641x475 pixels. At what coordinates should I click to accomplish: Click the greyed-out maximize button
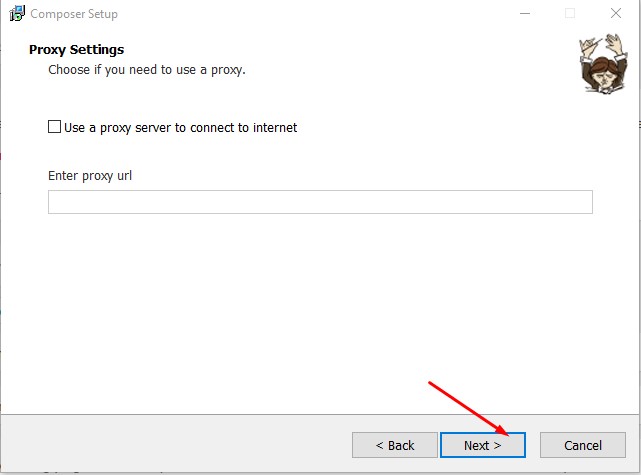(570, 14)
